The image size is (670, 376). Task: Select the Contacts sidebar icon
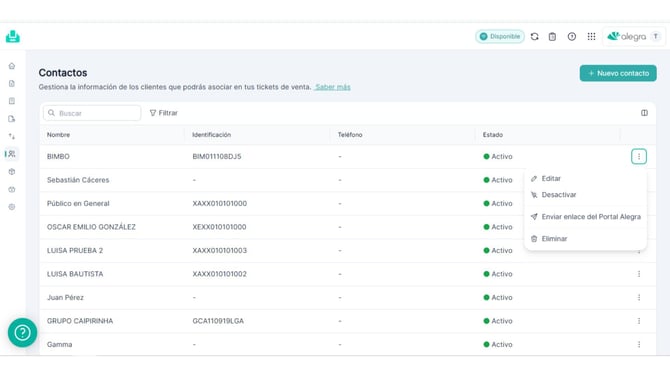point(12,154)
